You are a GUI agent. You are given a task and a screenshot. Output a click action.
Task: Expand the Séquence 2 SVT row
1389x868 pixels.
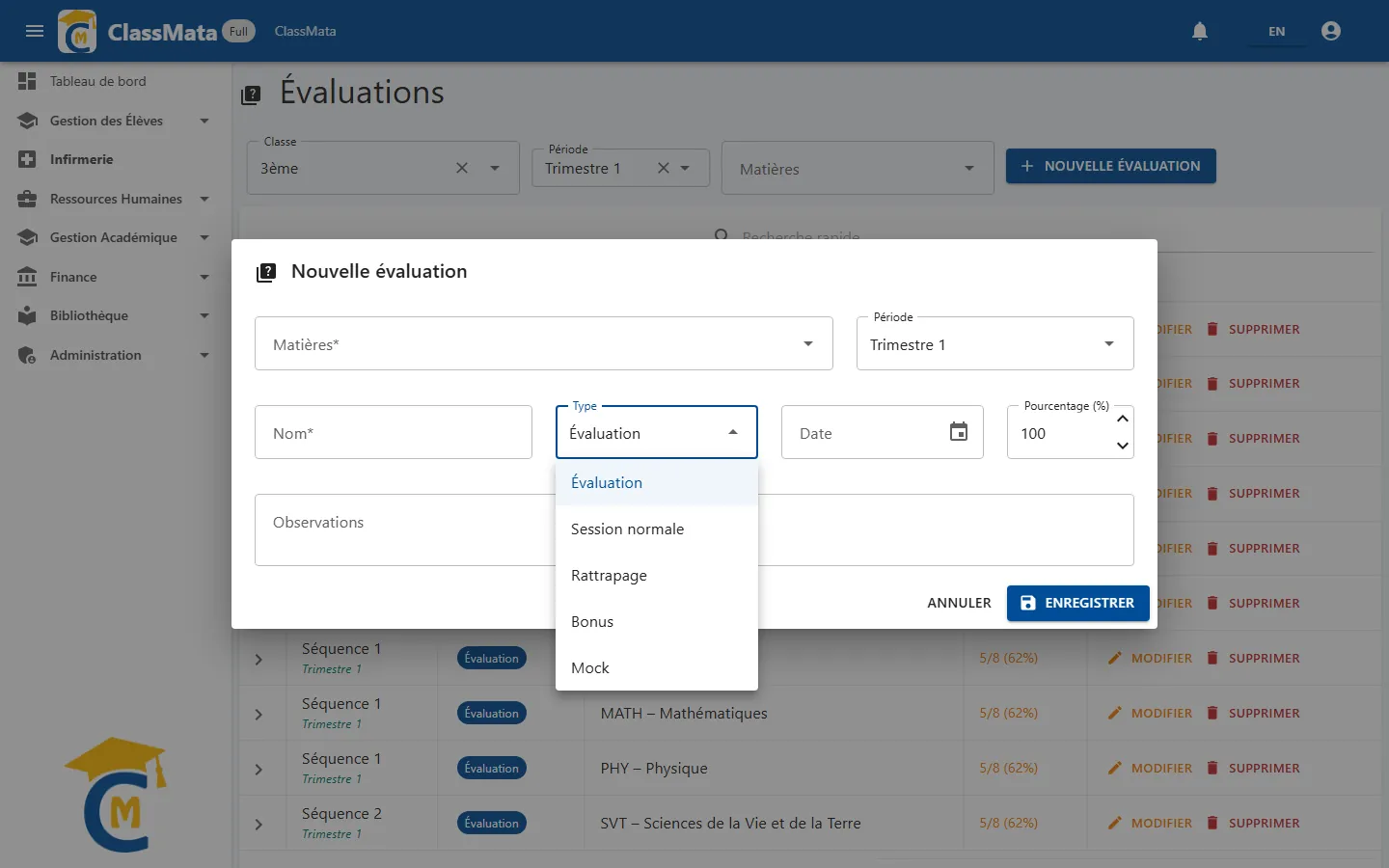(x=259, y=825)
